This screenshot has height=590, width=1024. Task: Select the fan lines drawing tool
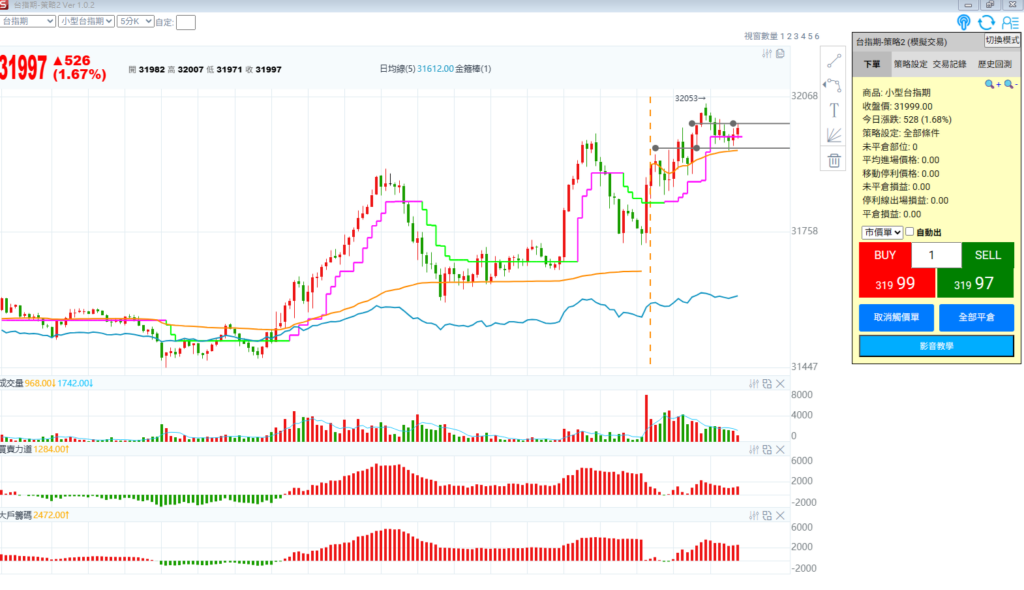click(x=834, y=135)
